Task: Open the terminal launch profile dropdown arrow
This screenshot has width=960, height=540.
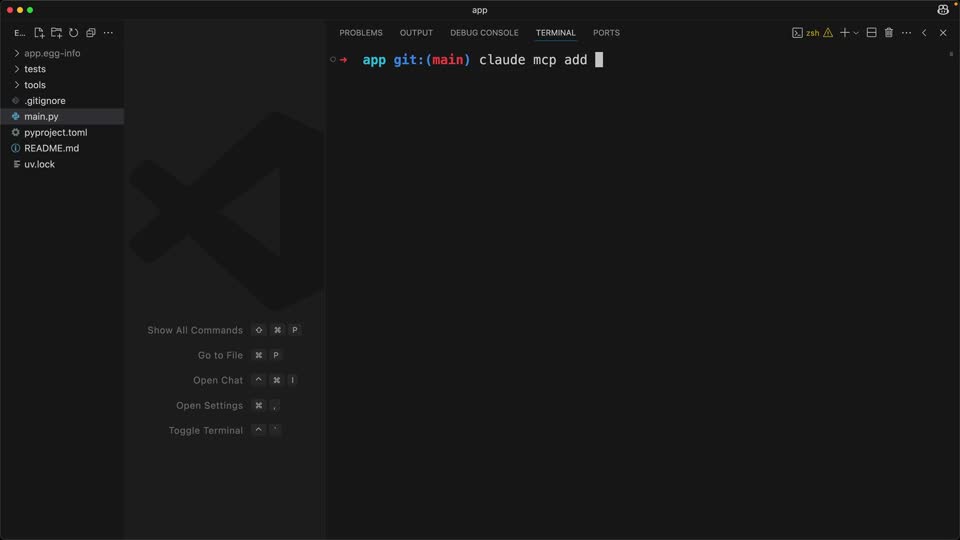Action: [856, 33]
